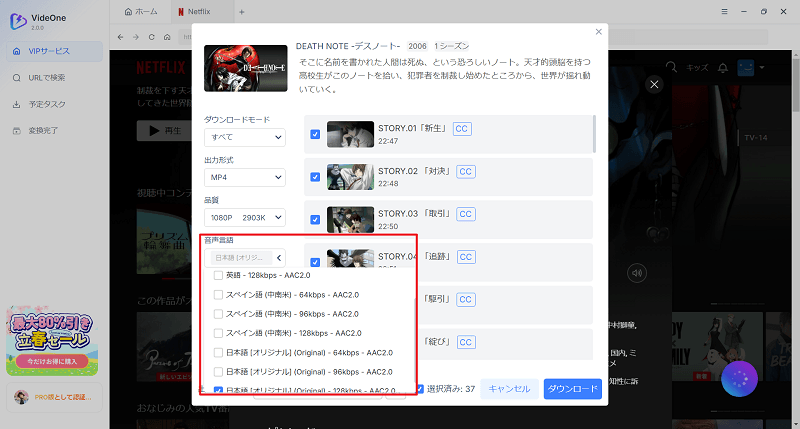Go forward with the browser forward arrow
The width and height of the screenshot is (800, 429).
tap(136, 37)
